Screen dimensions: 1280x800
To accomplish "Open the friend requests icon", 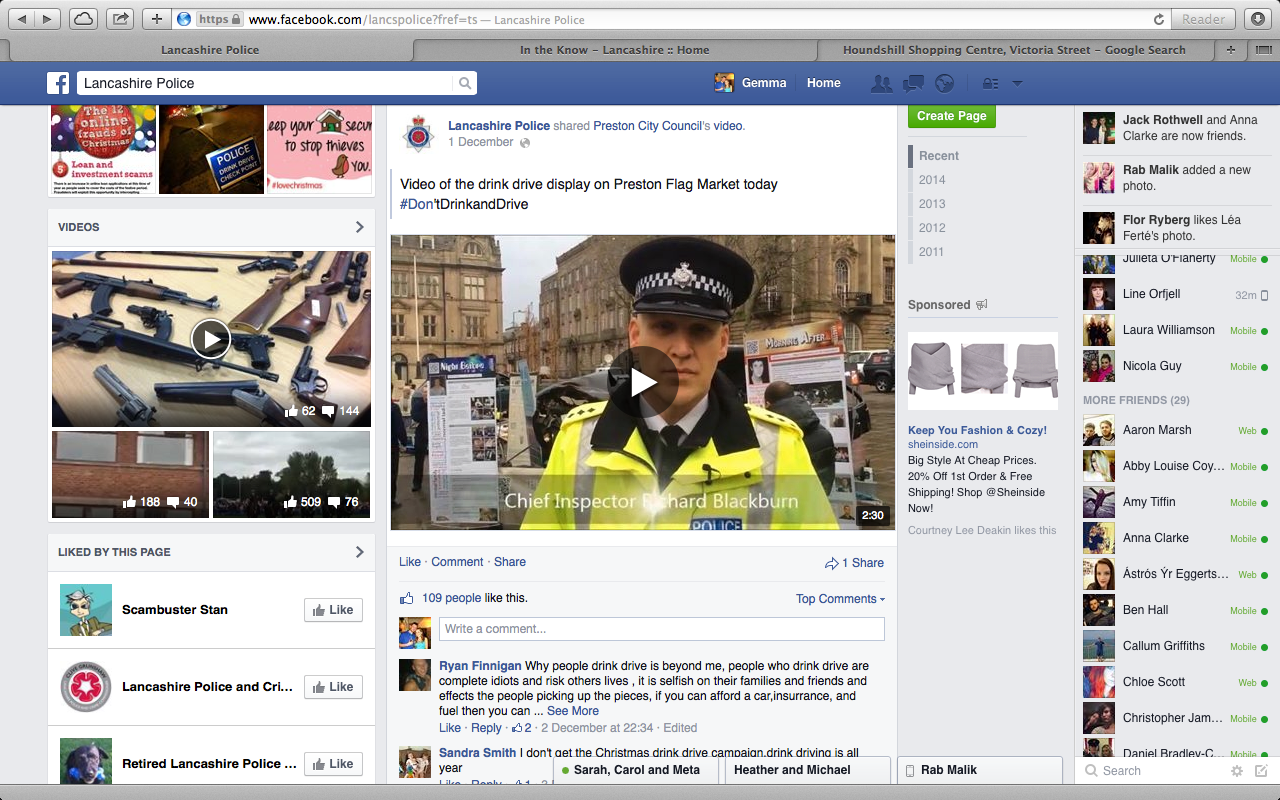I will (881, 84).
